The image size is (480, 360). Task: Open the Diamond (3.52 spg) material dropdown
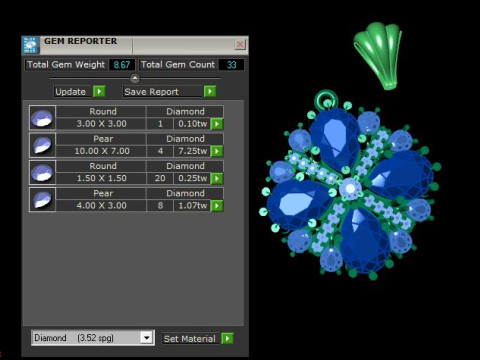pos(146,338)
